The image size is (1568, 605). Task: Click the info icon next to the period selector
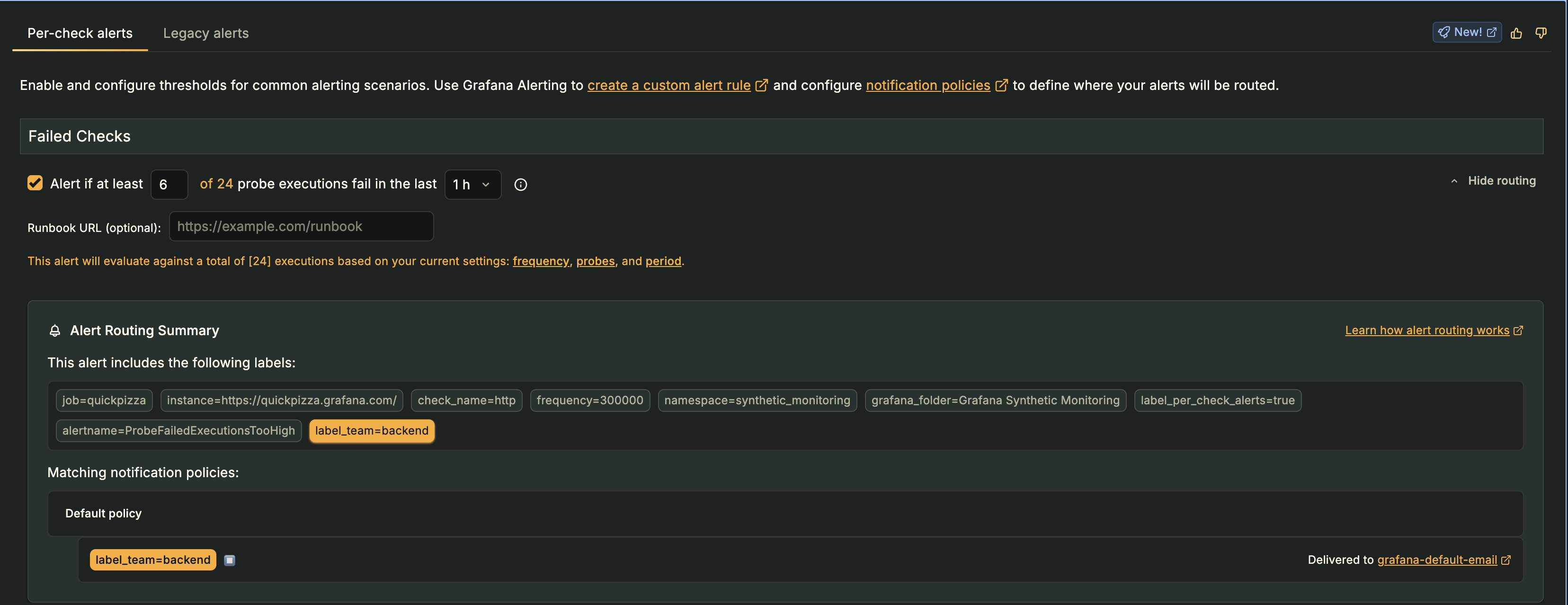click(520, 185)
